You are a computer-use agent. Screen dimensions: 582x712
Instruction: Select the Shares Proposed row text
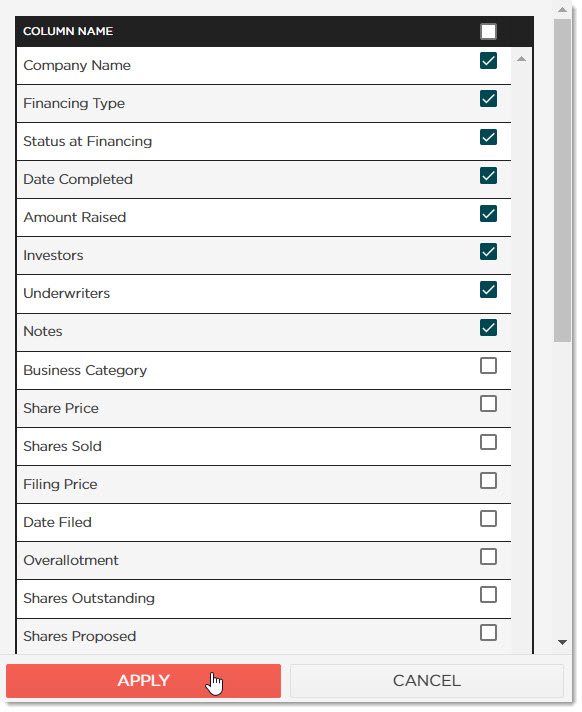click(80, 637)
